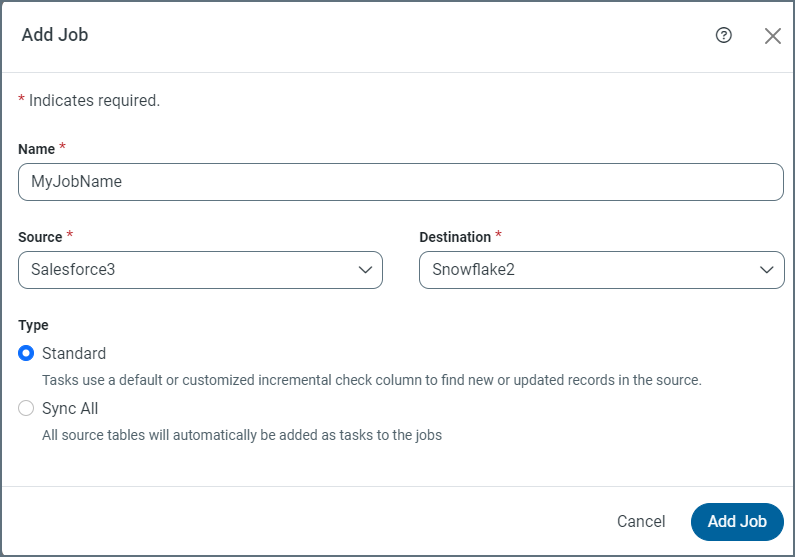Image resolution: width=795 pixels, height=557 pixels.
Task: Close the Add Job dialog
Action: click(x=772, y=36)
